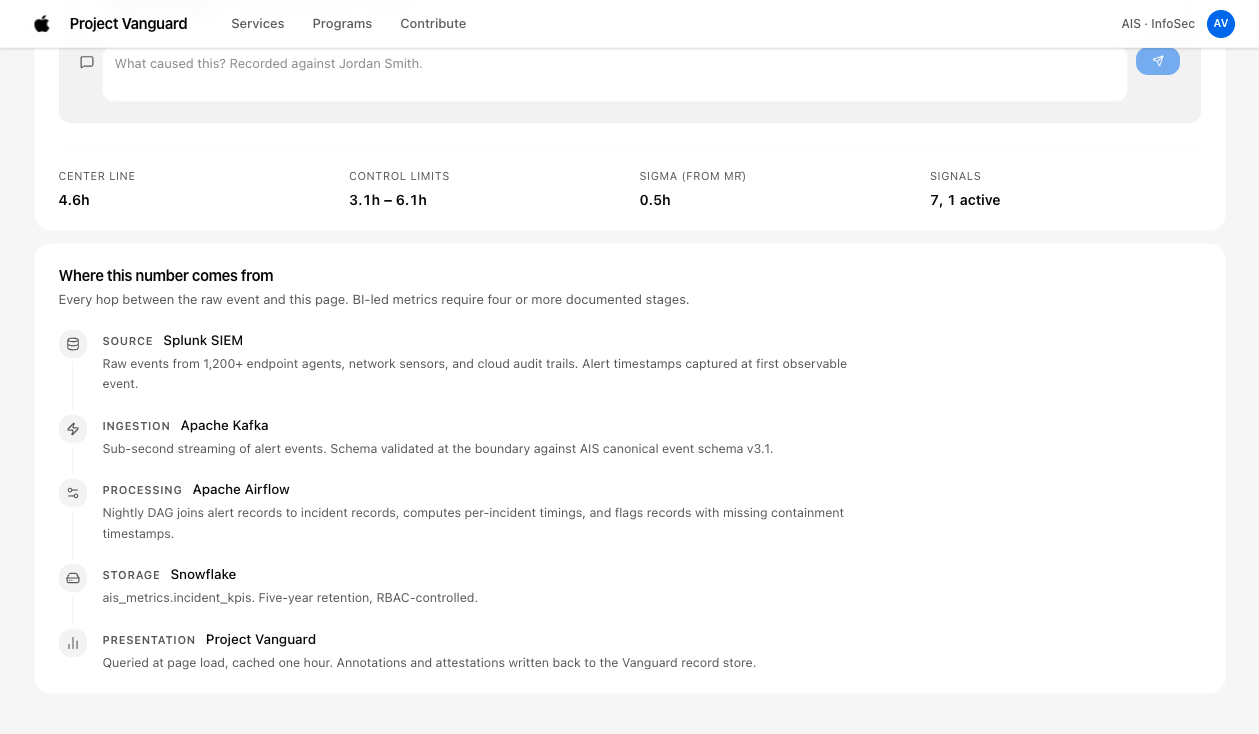Click the SIGMA (FROM MR) label
This screenshot has width=1259, height=734.
(x=693, y=176)
